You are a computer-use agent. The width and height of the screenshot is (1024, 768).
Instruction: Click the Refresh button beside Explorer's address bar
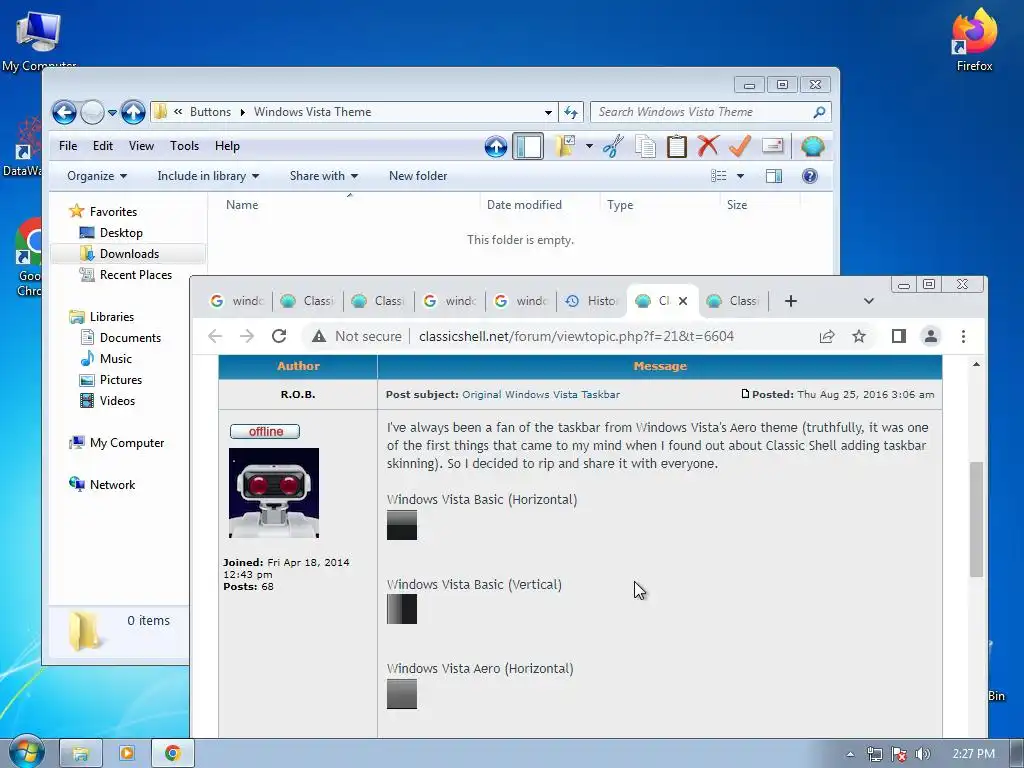[571, 112]
